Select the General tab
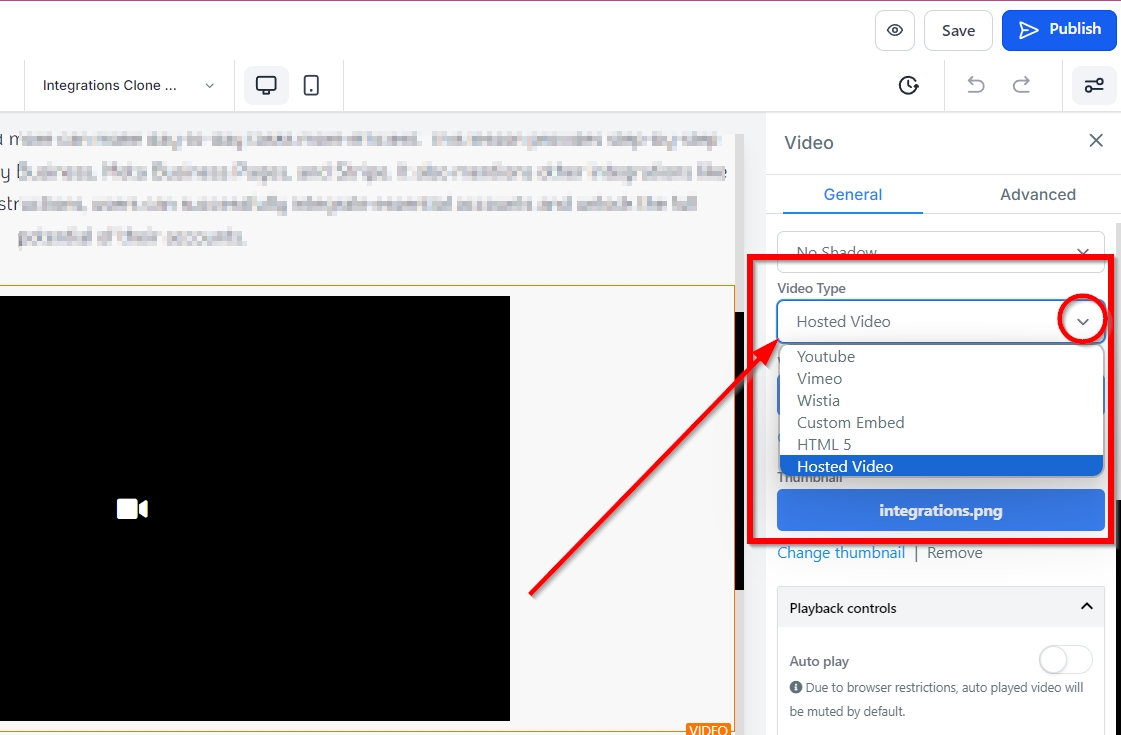The height and width of the screenshot is (735, 1121). click(852, 195)
